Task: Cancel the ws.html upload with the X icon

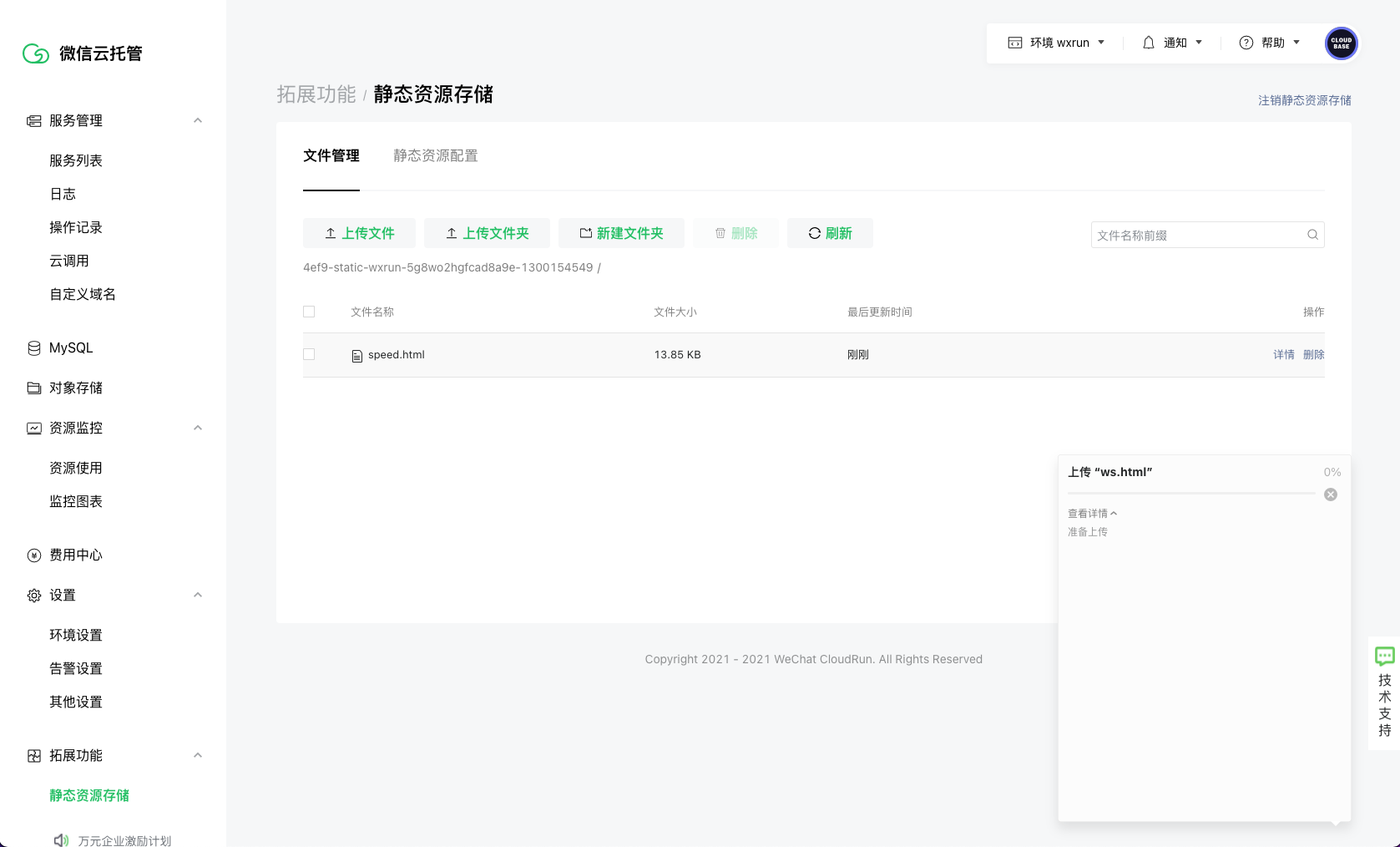Action: 1331,495
